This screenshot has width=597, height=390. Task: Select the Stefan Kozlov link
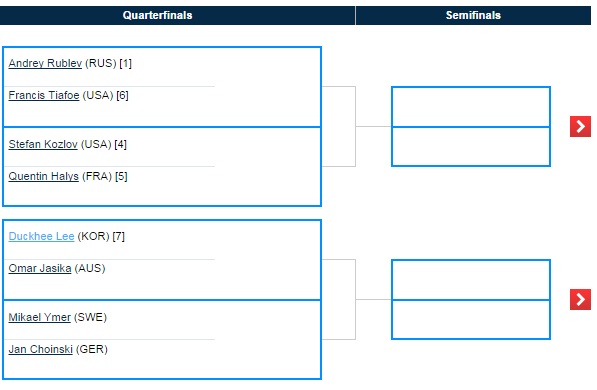click(x=43, y=144)
